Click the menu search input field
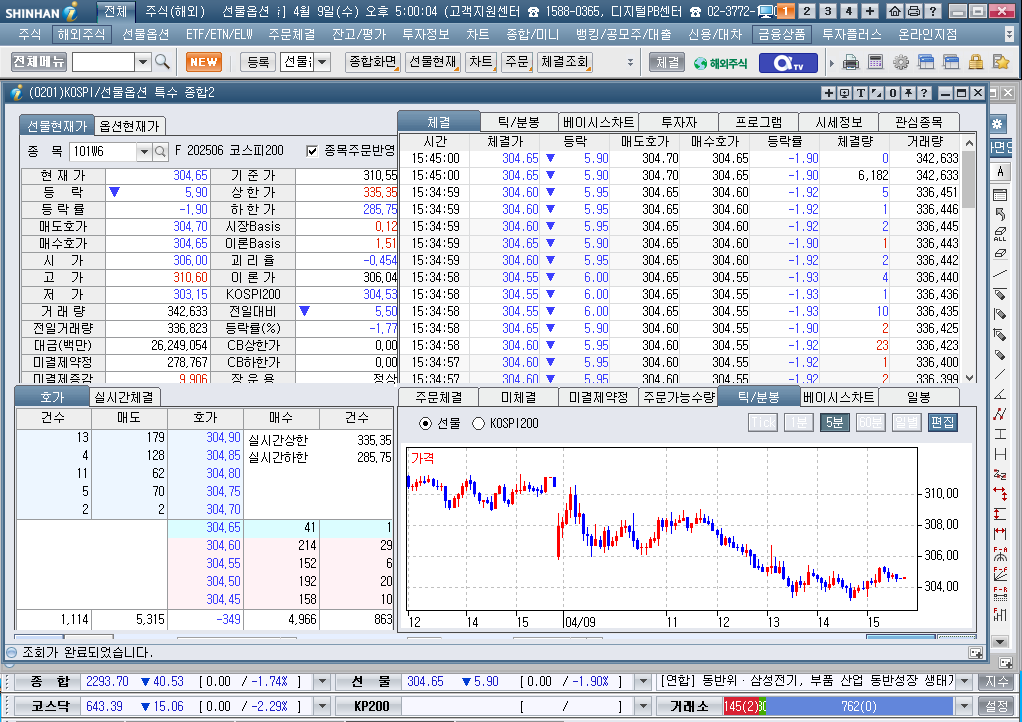Image resolution: width=1022 pixels, height=722 pixels. [103, 62]
